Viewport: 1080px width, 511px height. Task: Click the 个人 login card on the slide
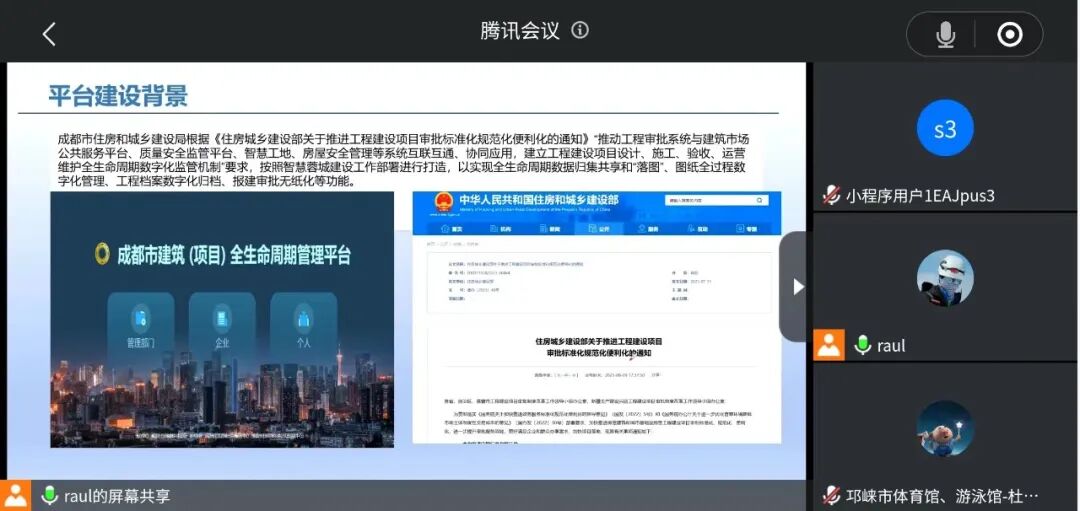coord(303,326)
